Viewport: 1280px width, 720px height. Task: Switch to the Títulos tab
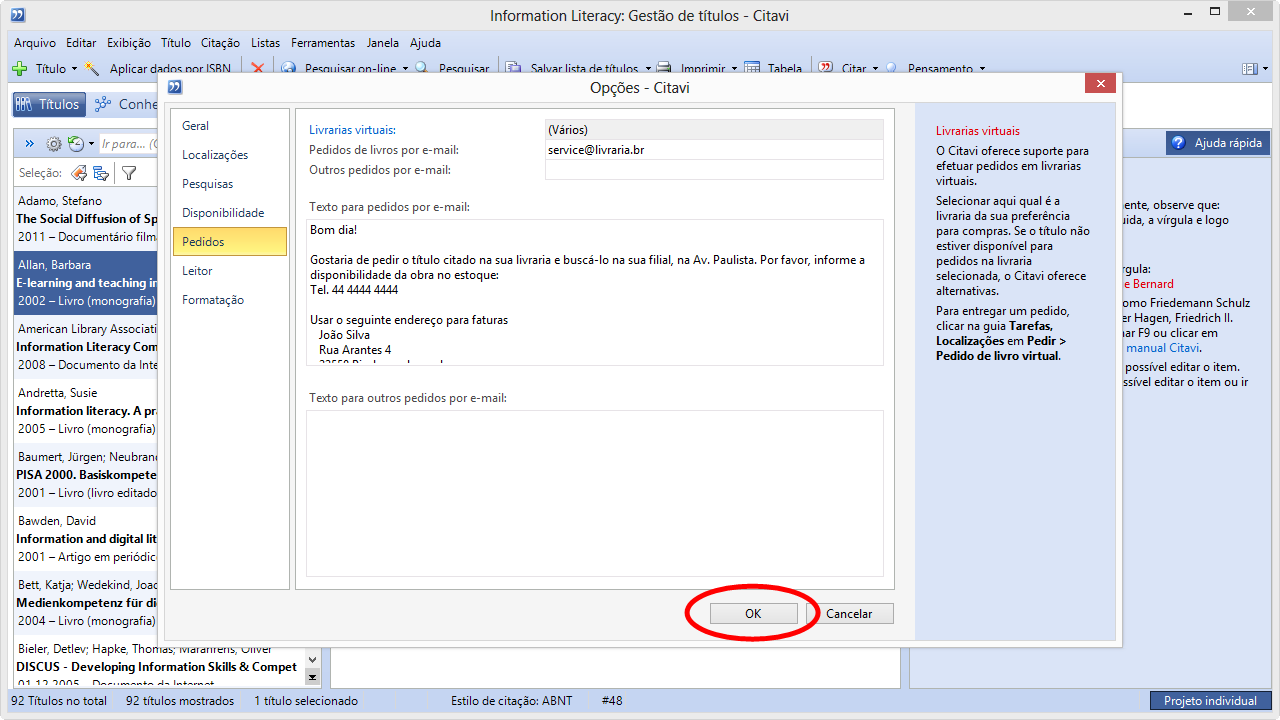pos(48,104)
